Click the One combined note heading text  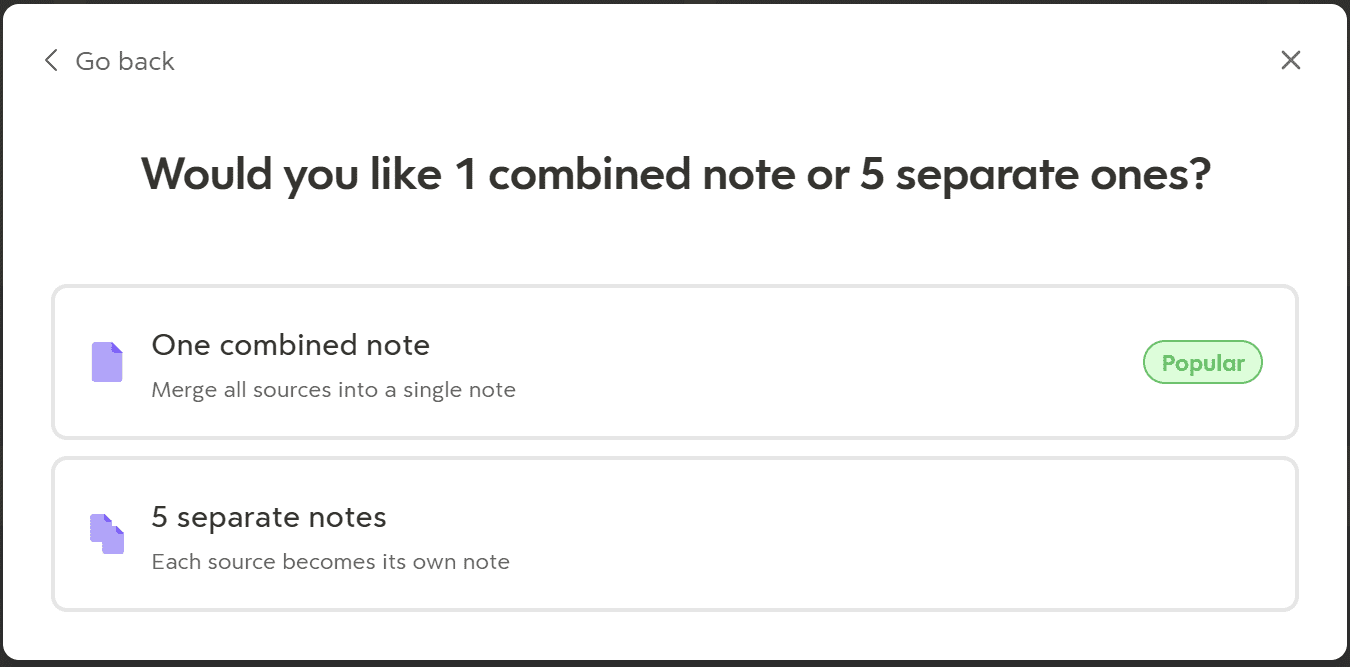[290, 345]
